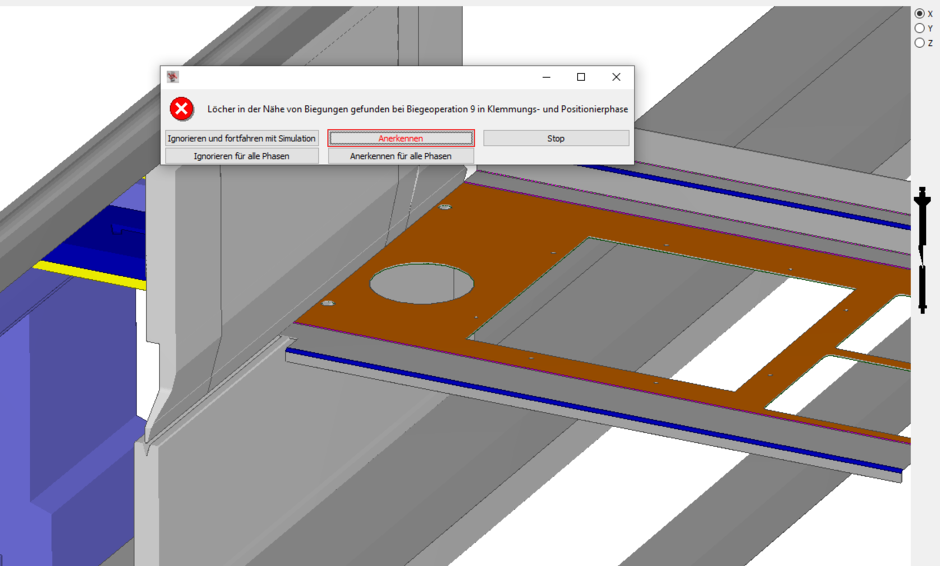The image size is (940, 566).
Task: Confirm with the red Anerkennen button
Action: coord(401,139)
